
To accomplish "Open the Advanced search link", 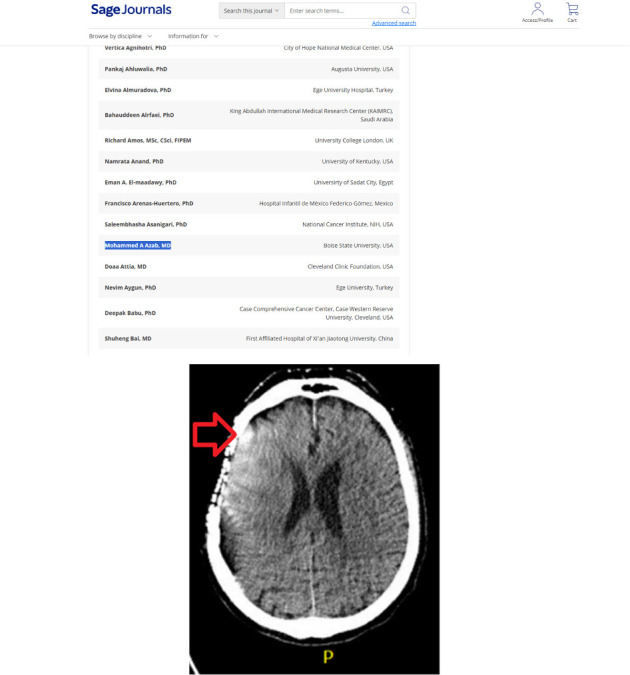I will pyautogui.click(x=393, y=23).
